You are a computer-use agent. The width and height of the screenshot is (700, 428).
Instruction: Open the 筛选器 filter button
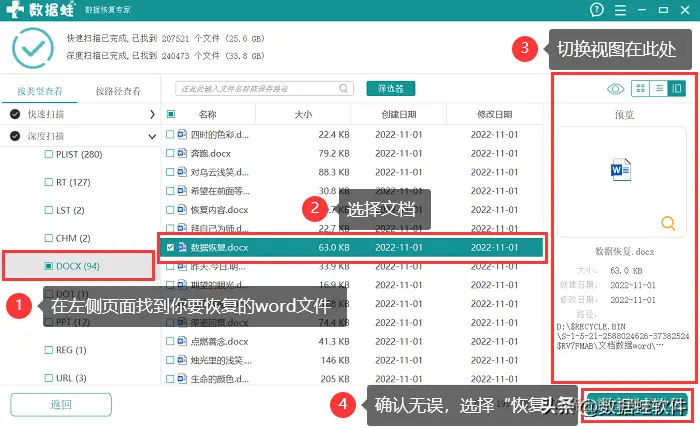coord(391,88)
